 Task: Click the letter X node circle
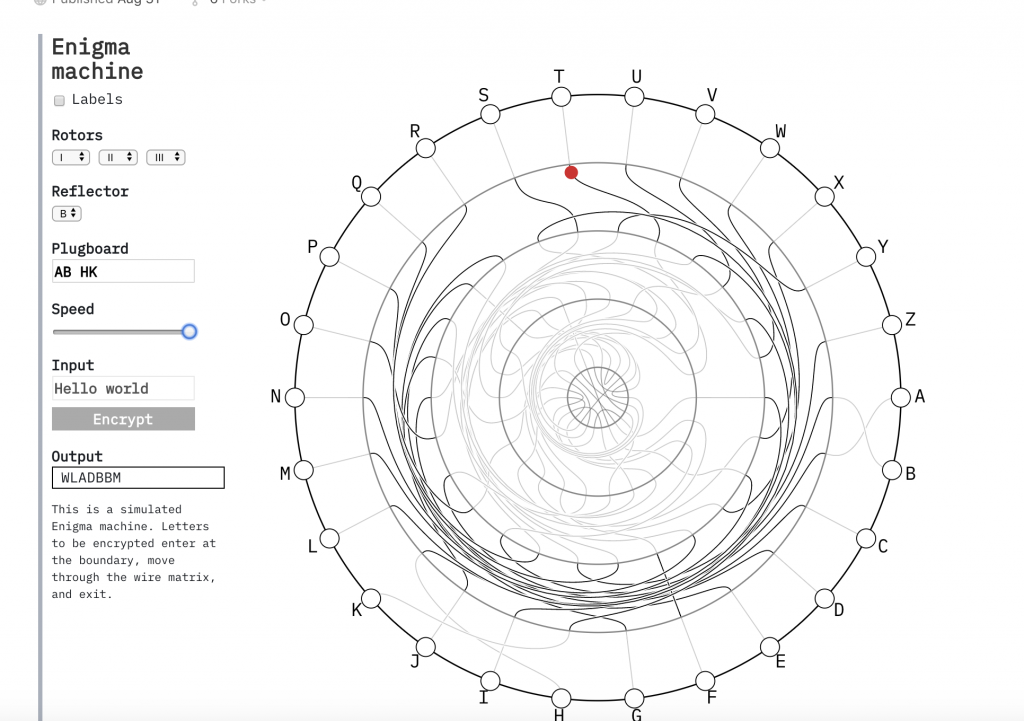coord(825,196)
